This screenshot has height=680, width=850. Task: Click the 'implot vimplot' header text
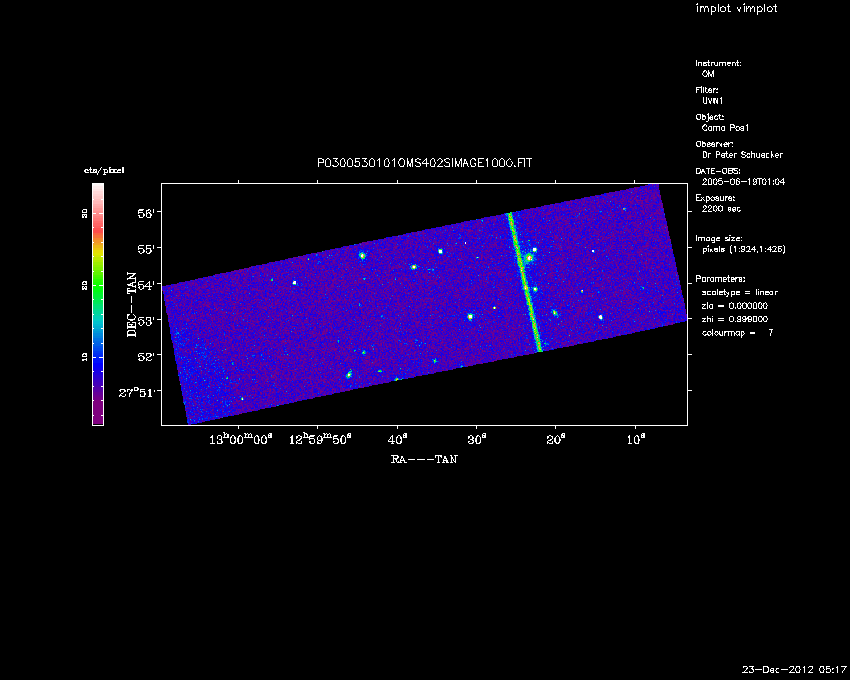coord(736,8)
